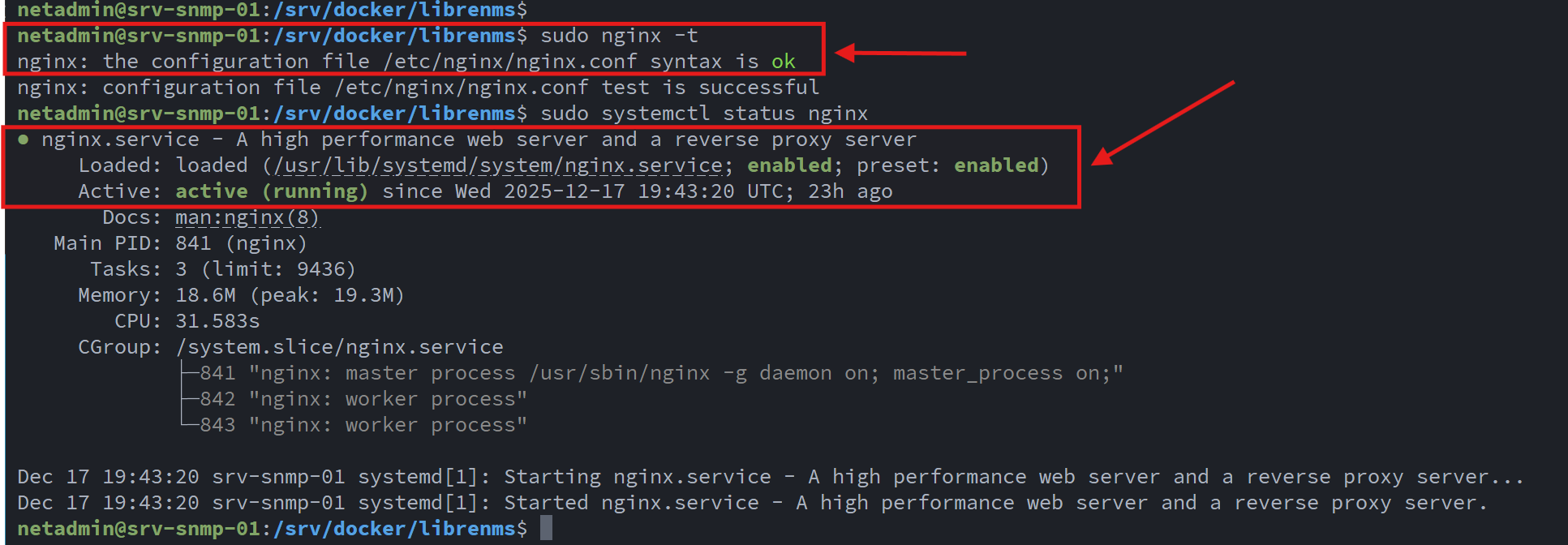Click the "sudo nginx -t" command text

click(x=619, y=36)
